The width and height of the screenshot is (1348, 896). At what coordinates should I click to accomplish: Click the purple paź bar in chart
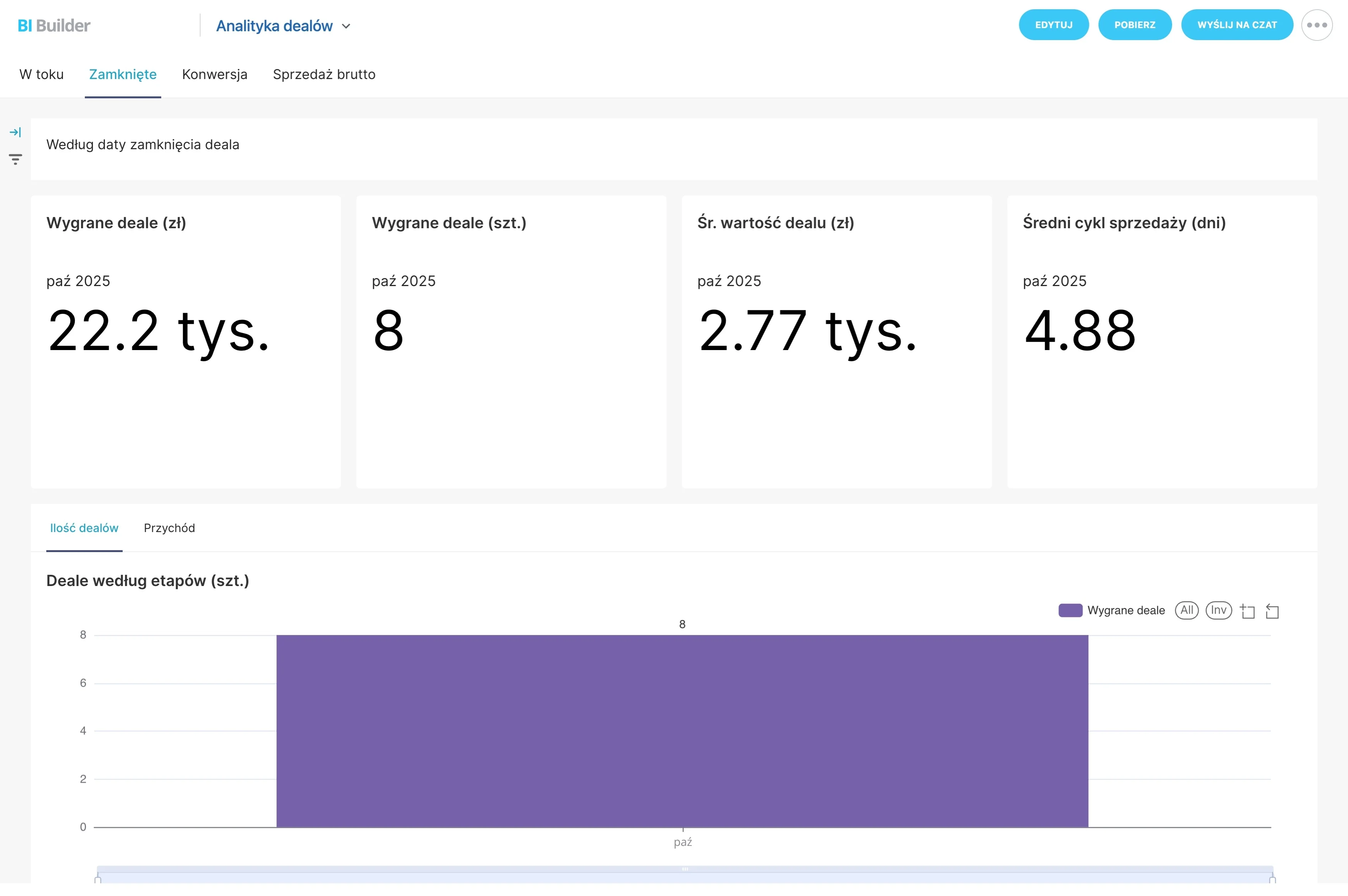[x=682, y=731]
